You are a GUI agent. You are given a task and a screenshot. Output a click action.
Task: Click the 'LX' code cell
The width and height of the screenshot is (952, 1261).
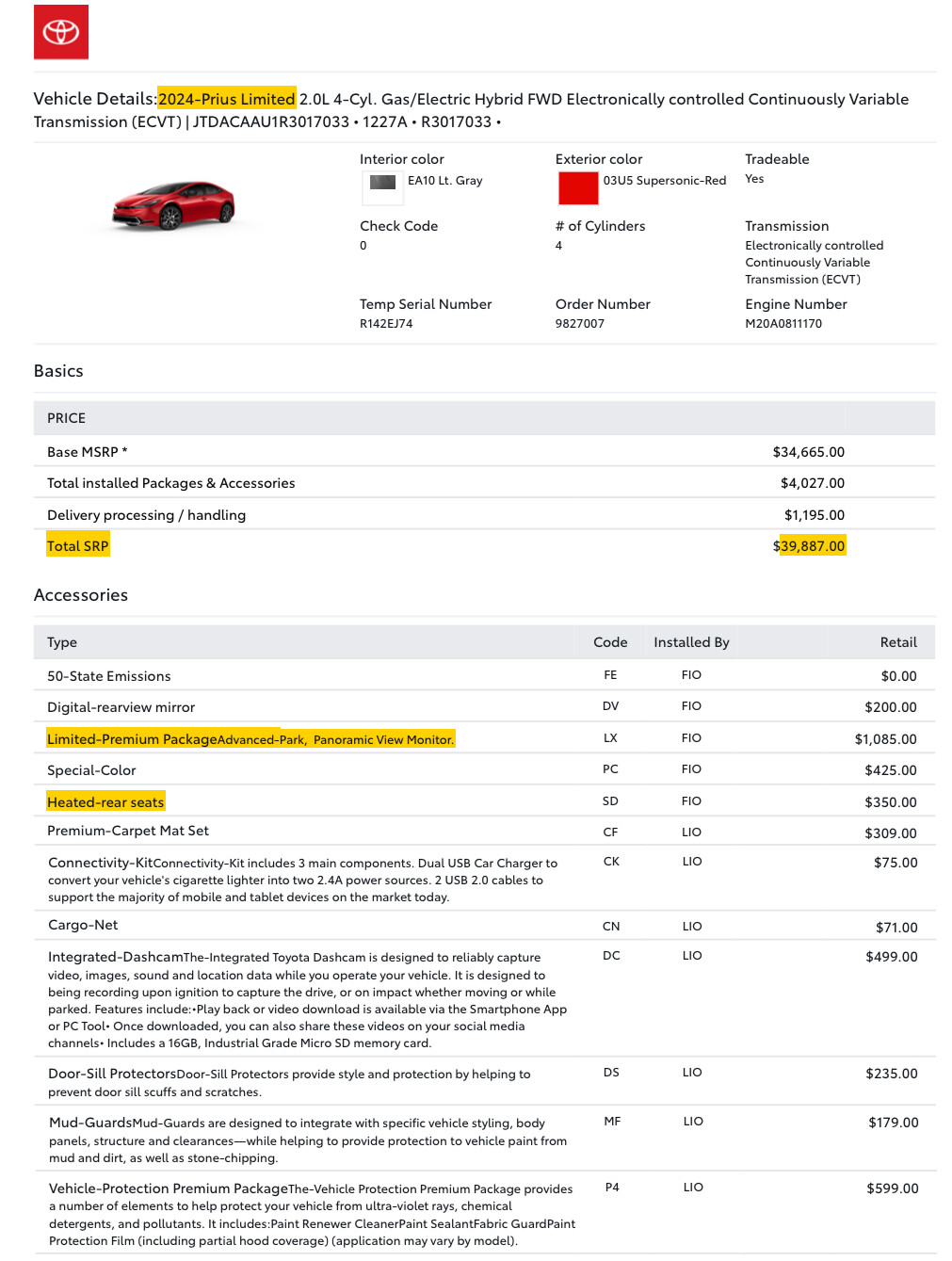click(610, 738)
